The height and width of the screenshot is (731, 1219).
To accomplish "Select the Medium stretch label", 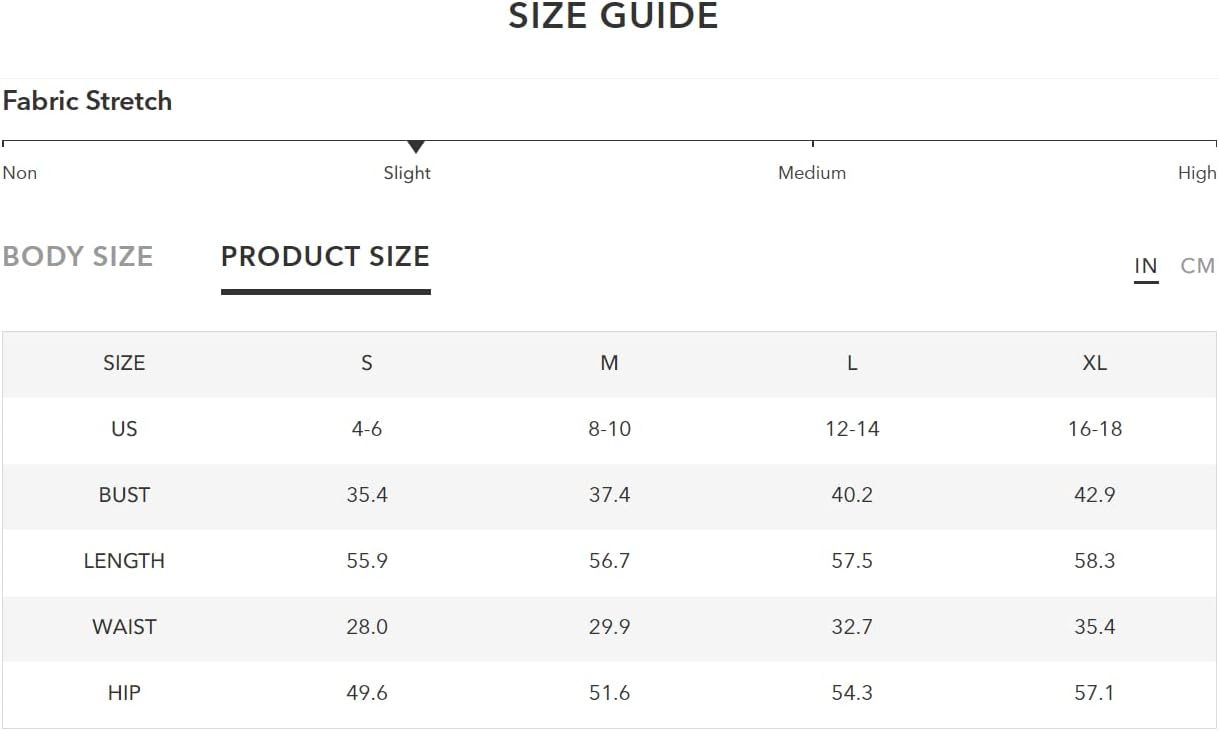I will click(812, 173).
